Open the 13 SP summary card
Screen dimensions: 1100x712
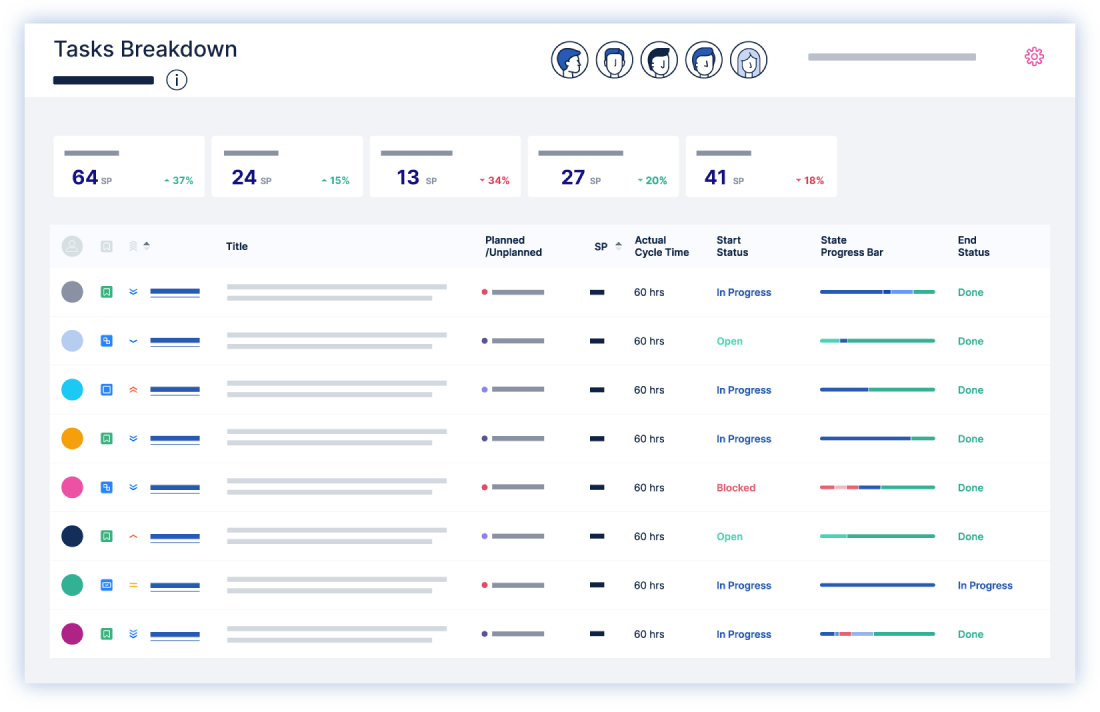(x=445, y=166)
